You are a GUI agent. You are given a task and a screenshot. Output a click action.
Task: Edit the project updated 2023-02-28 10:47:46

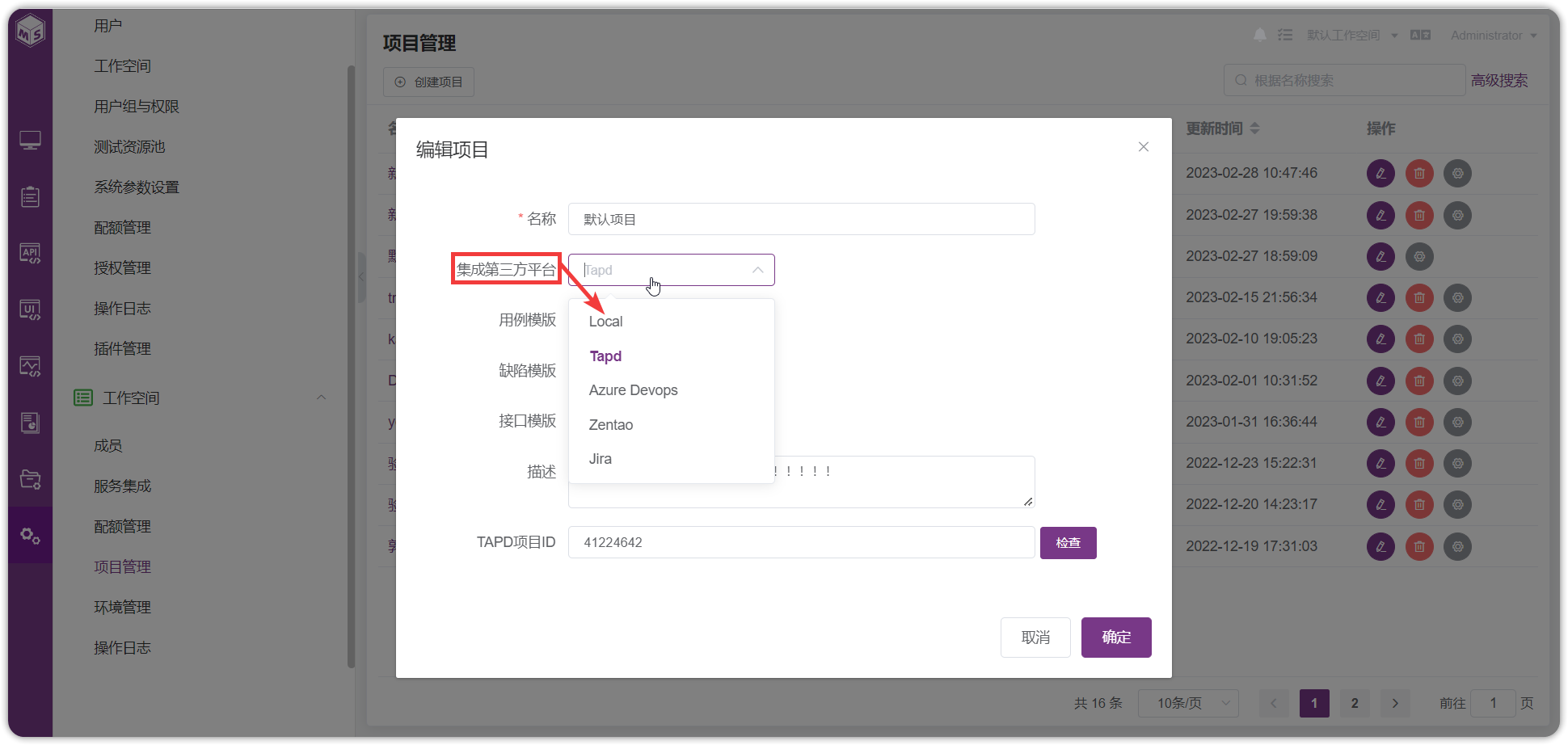click(1380, 173)
